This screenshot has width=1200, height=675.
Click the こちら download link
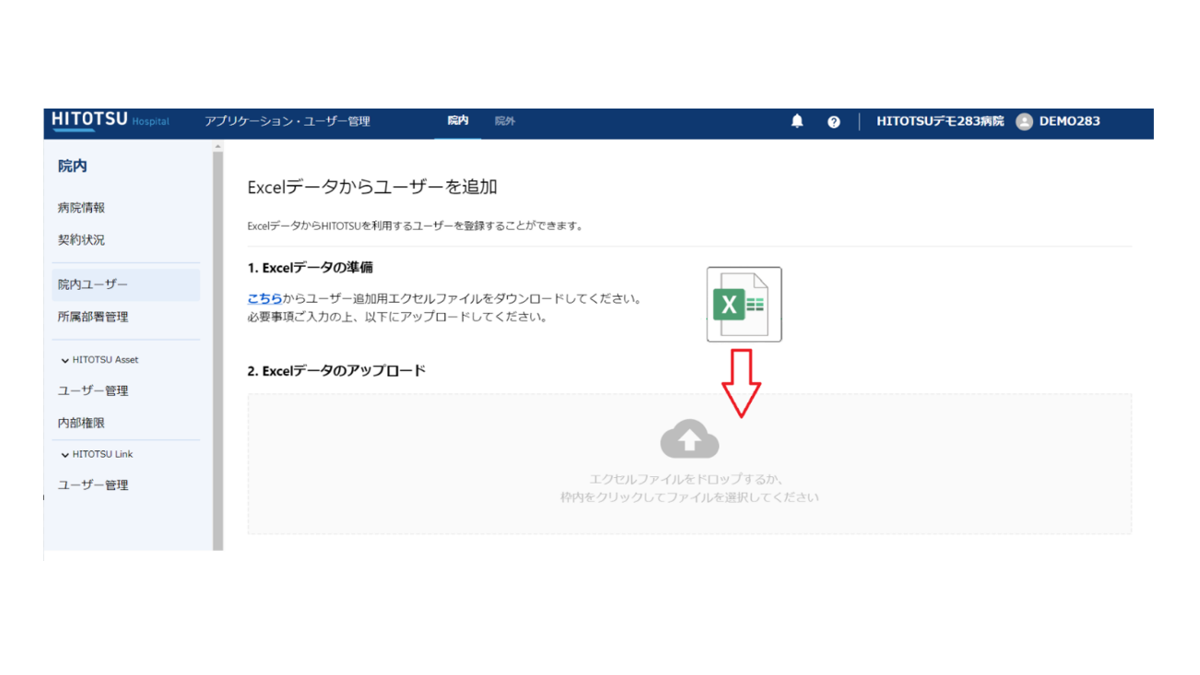(264, 299)
